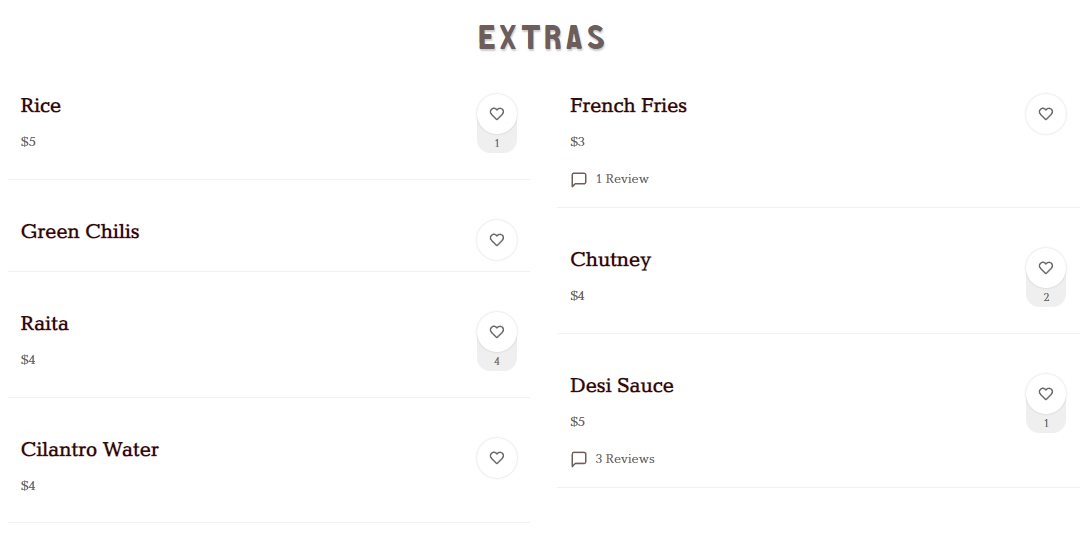1081x550 pixels.
Task: Open the French Fries item title
Action: [629, 106]
